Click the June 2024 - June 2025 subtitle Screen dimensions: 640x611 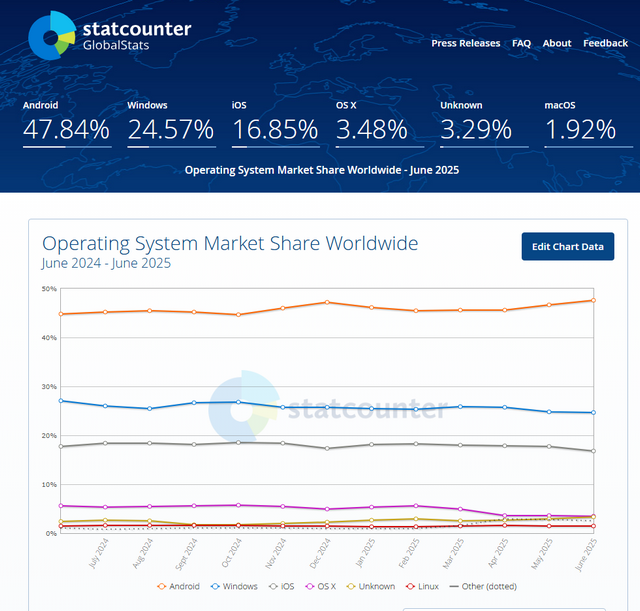point(106,263)
